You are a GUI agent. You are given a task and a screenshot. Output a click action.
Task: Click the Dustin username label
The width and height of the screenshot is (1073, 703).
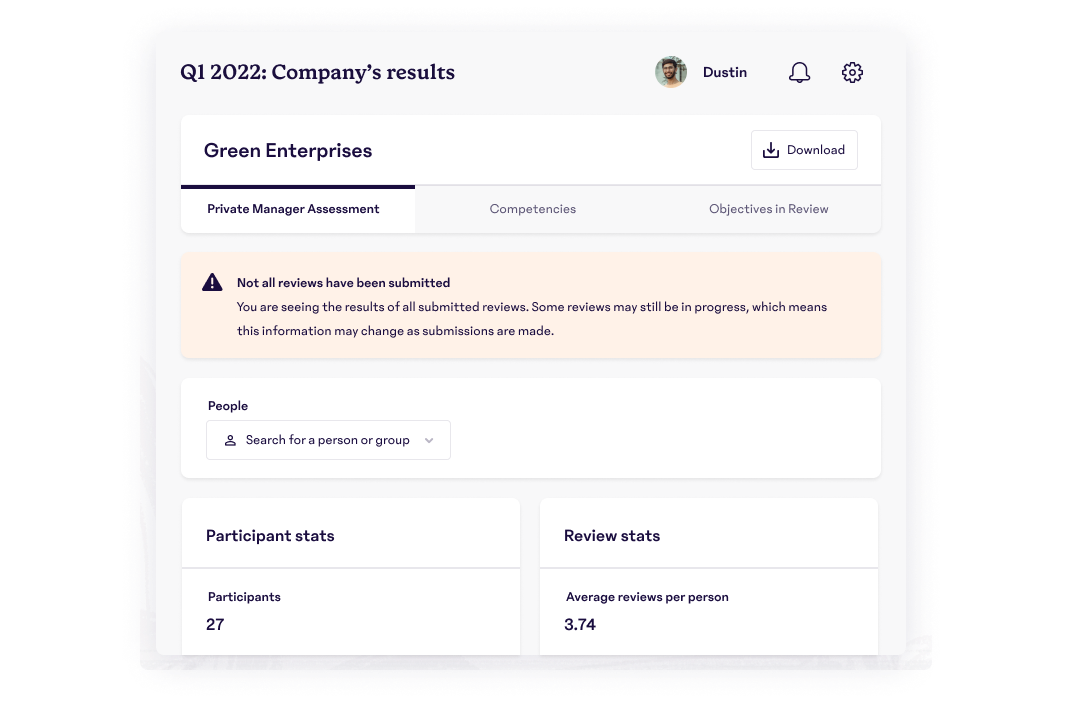[724, 72]
